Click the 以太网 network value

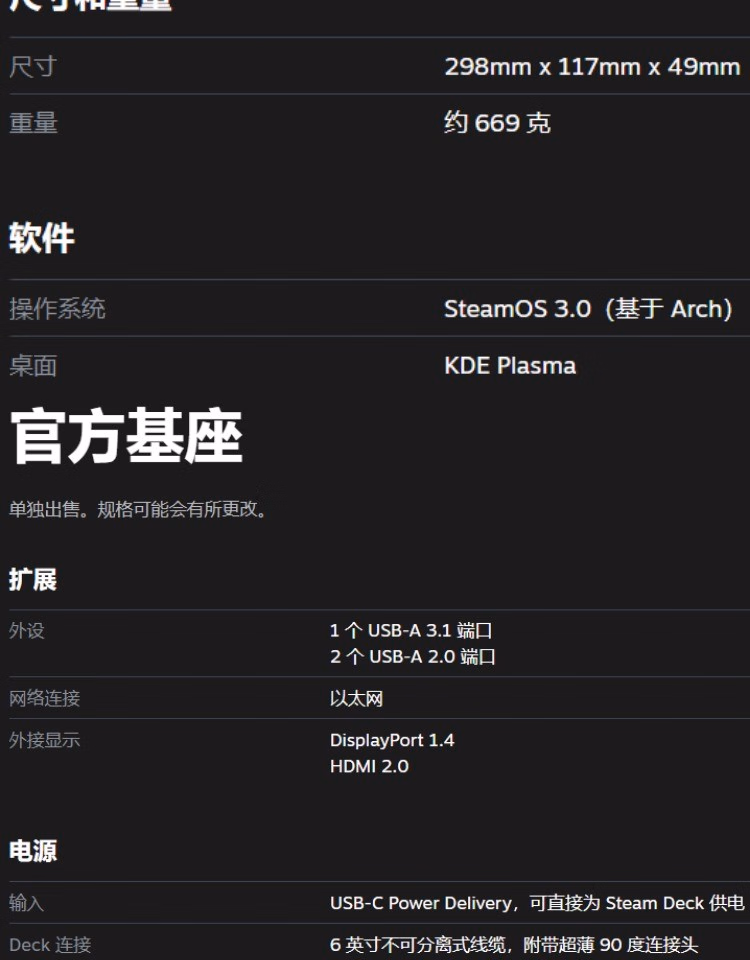pyautogui.click(x=356, y=699)
